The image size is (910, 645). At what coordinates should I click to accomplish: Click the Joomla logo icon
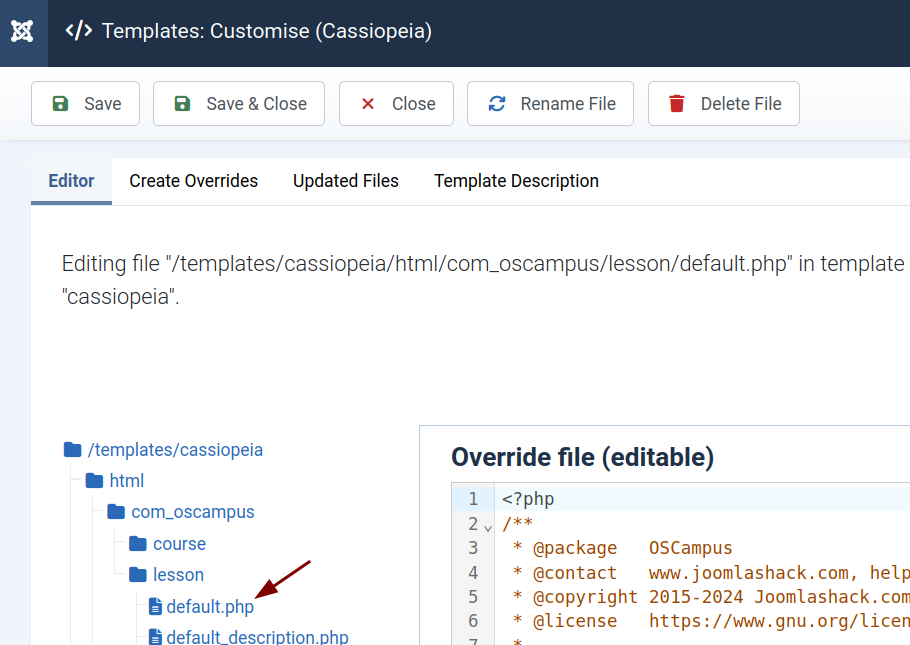pyautogui.click(x=23, y=31)
